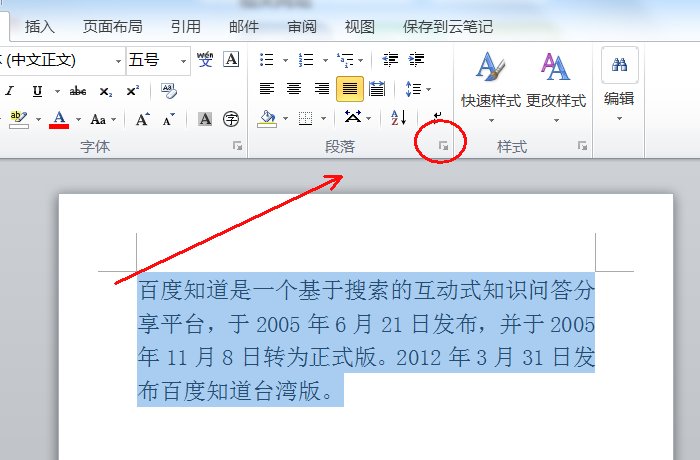The width and height of the screenshot is (700, 460).
Task: Toggle strikethrough (abc) formatting
Action: tap(78, 91)
